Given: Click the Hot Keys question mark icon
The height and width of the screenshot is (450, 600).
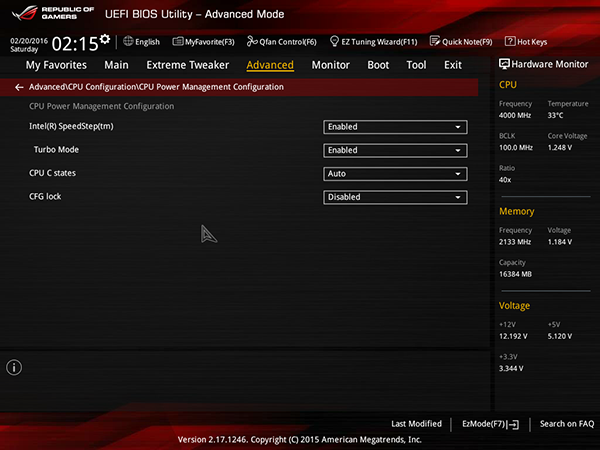Looking at the screenshot, I should (x=510, y=41).
